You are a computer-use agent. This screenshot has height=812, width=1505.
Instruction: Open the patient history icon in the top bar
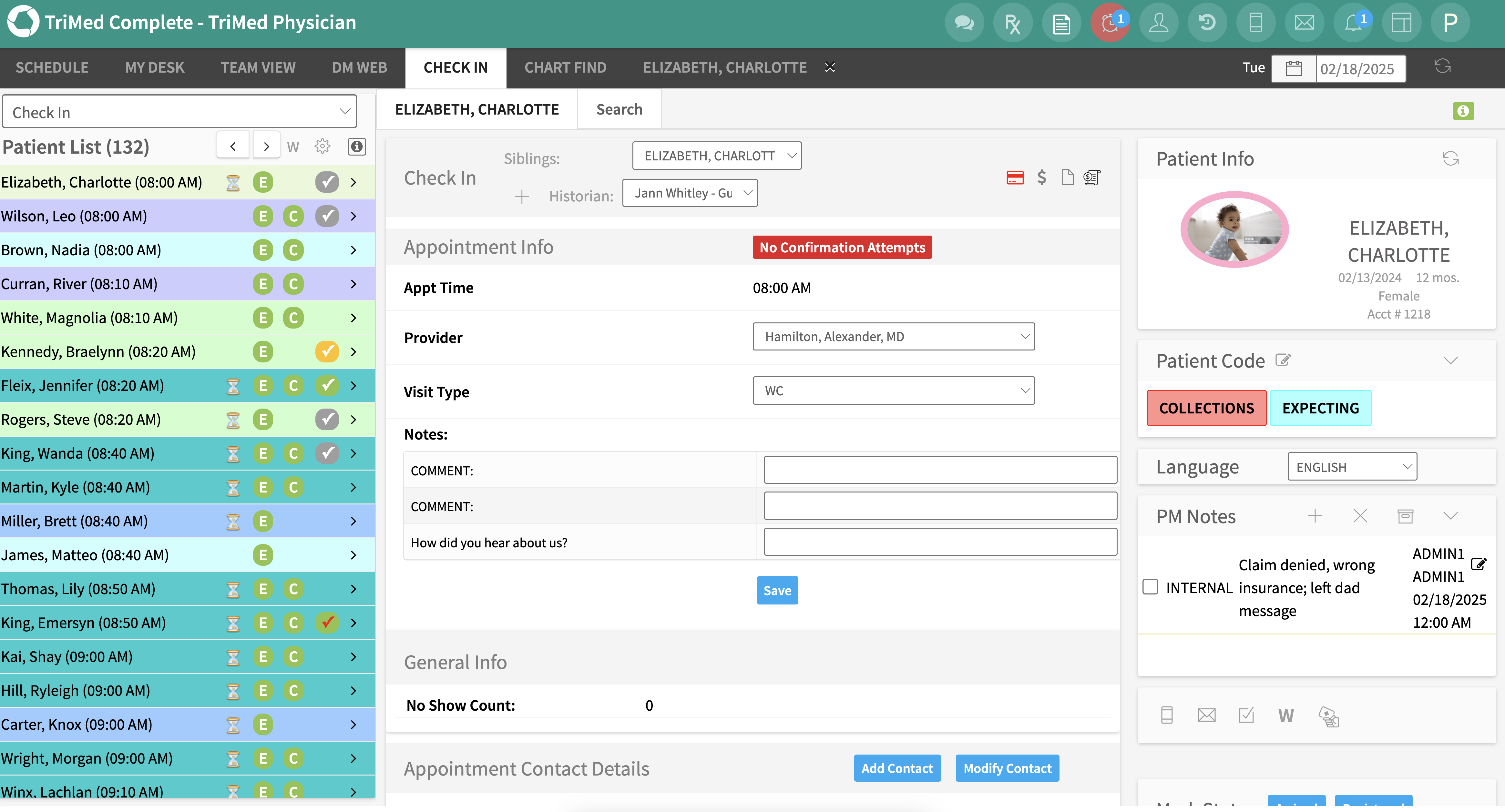pyautogui.click(x=1207, y=22)
